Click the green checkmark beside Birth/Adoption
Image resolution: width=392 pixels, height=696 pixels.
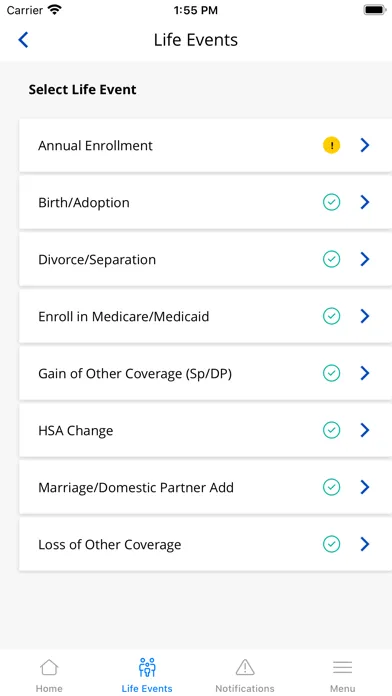pyautogui.click(x=331, y=202)
